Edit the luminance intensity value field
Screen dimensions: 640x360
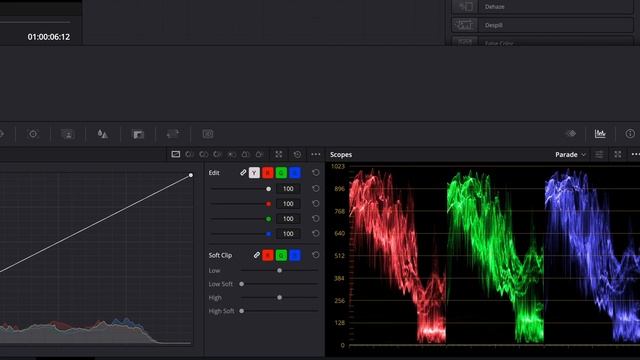click(288, 189)
